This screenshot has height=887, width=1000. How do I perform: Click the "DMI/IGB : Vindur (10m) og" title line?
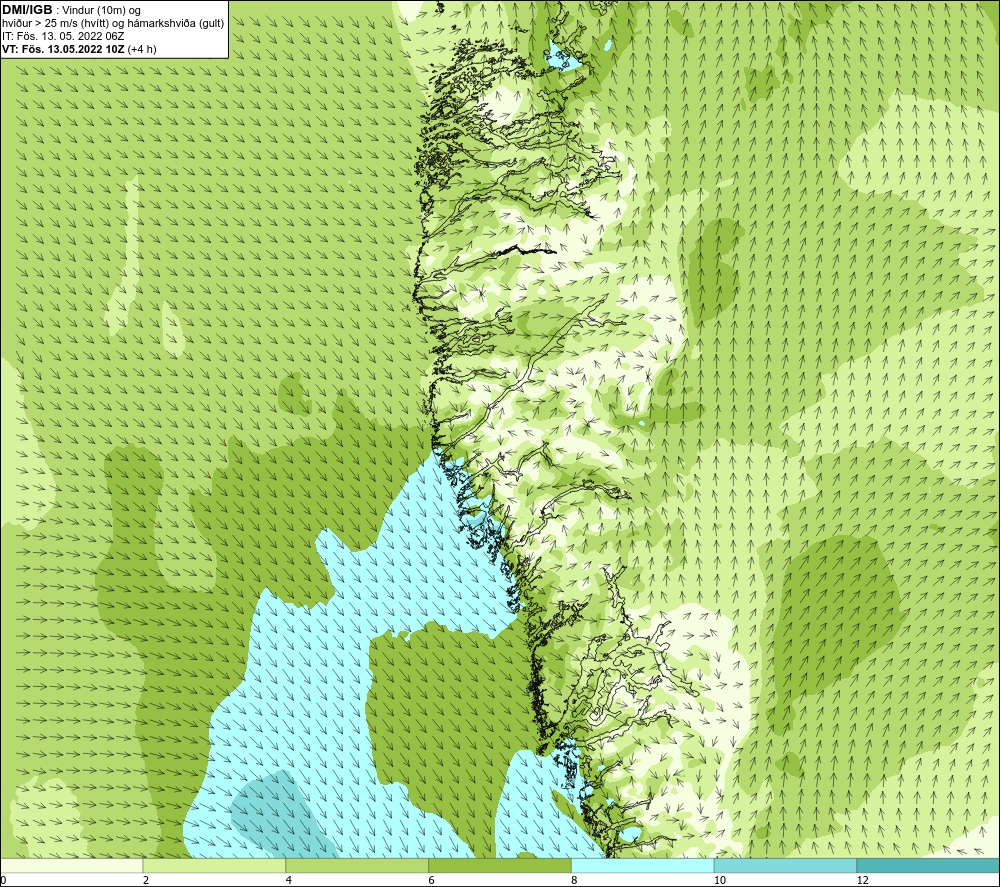(x=71, y=10)
